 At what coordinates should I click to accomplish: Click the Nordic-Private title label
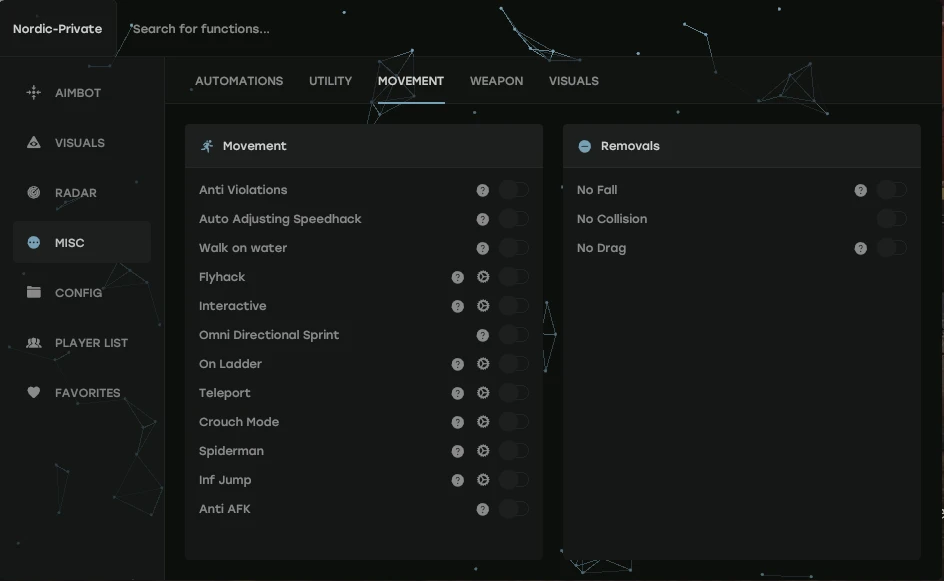click(58, 29)
